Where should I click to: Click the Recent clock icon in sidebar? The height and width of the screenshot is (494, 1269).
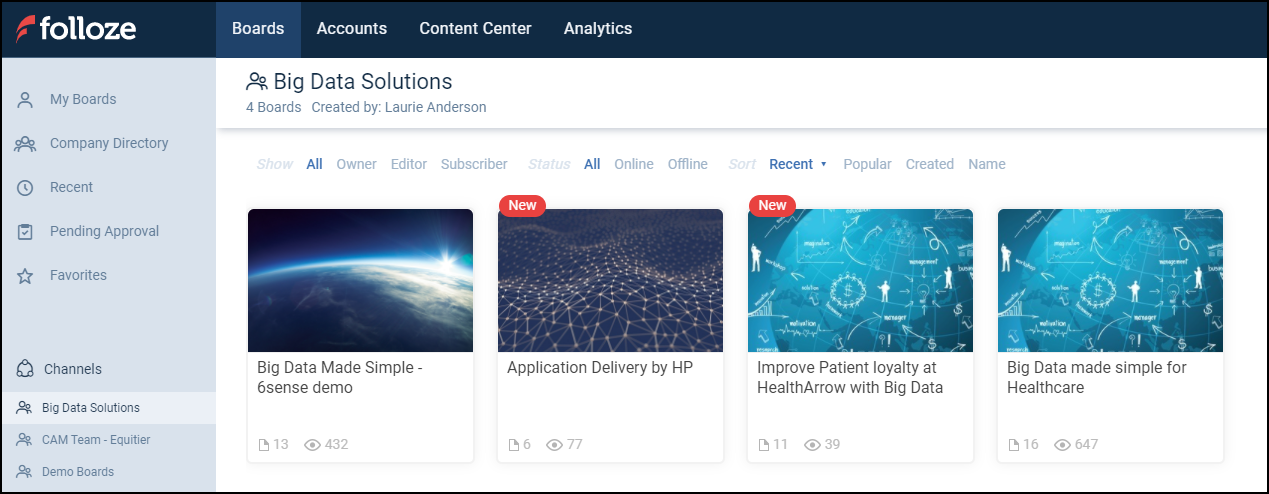26,188
